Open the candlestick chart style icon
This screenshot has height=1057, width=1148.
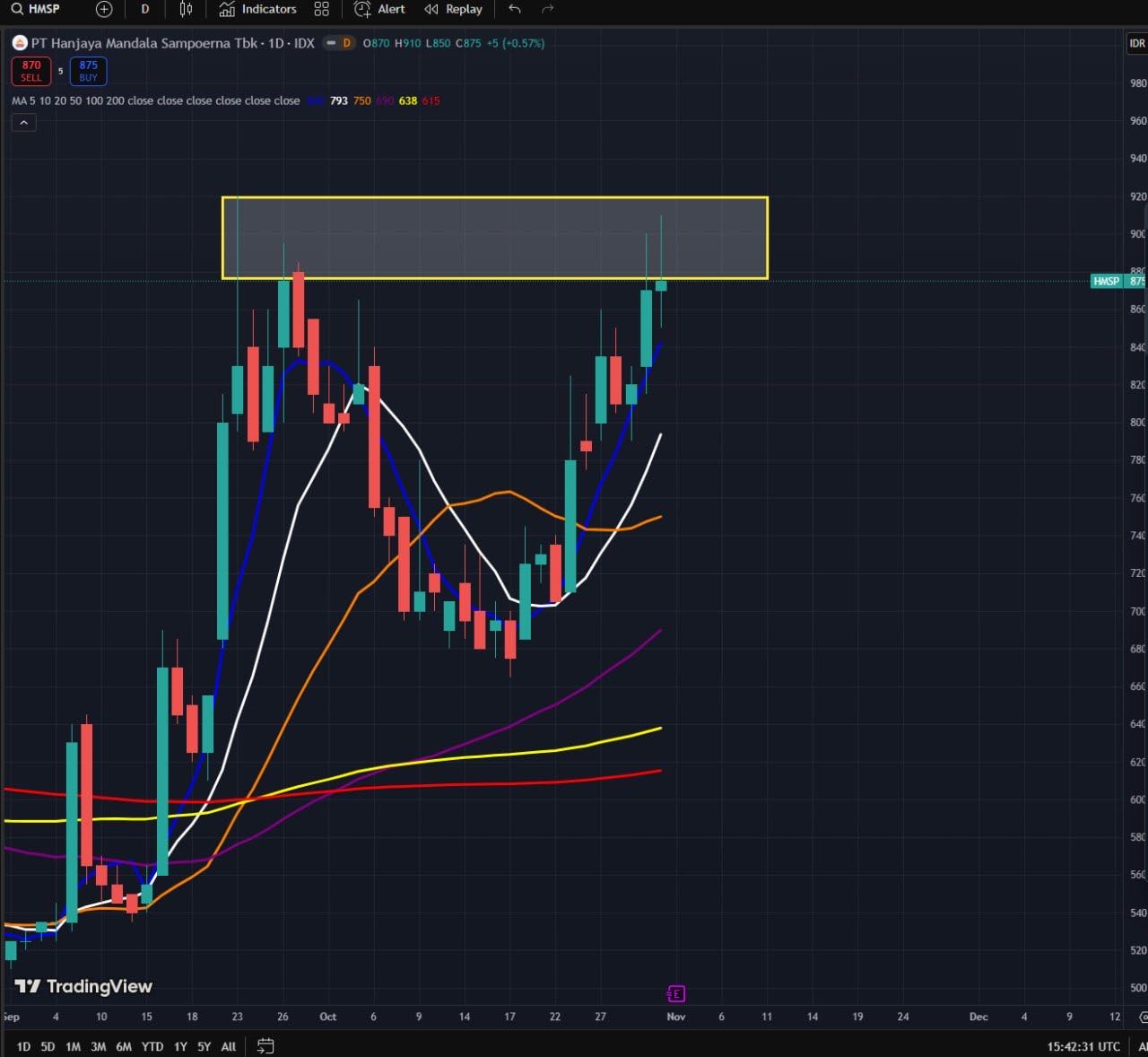coord(186,10)
